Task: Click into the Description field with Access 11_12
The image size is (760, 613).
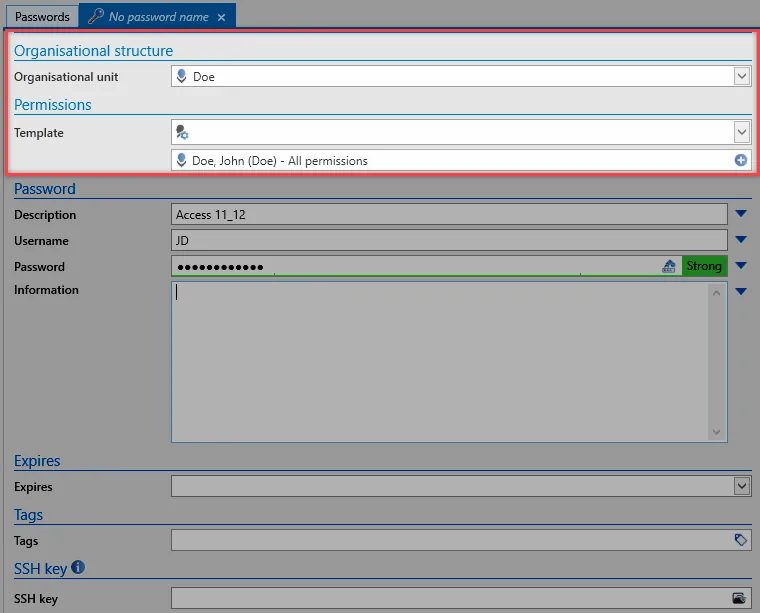Action: click(449, 214)
